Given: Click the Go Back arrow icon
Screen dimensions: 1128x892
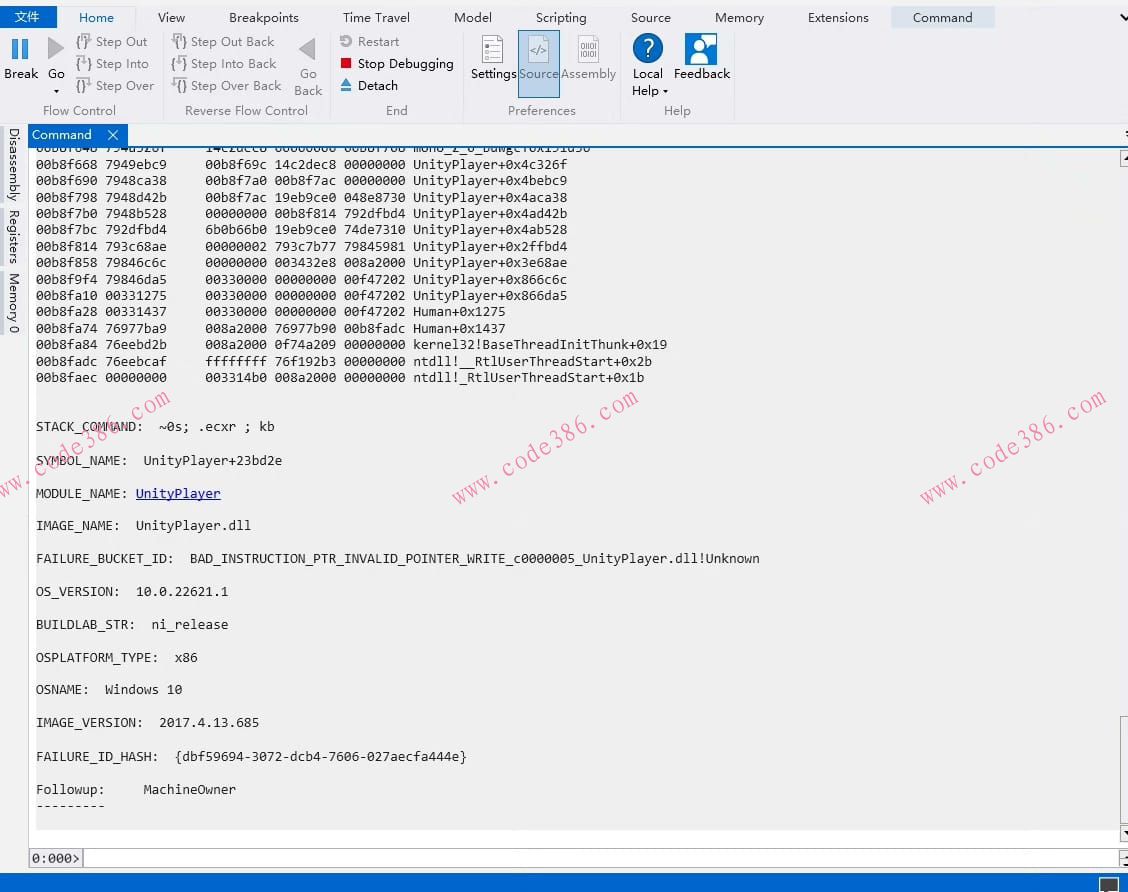Looking at the screenshot, I should 308,49.
